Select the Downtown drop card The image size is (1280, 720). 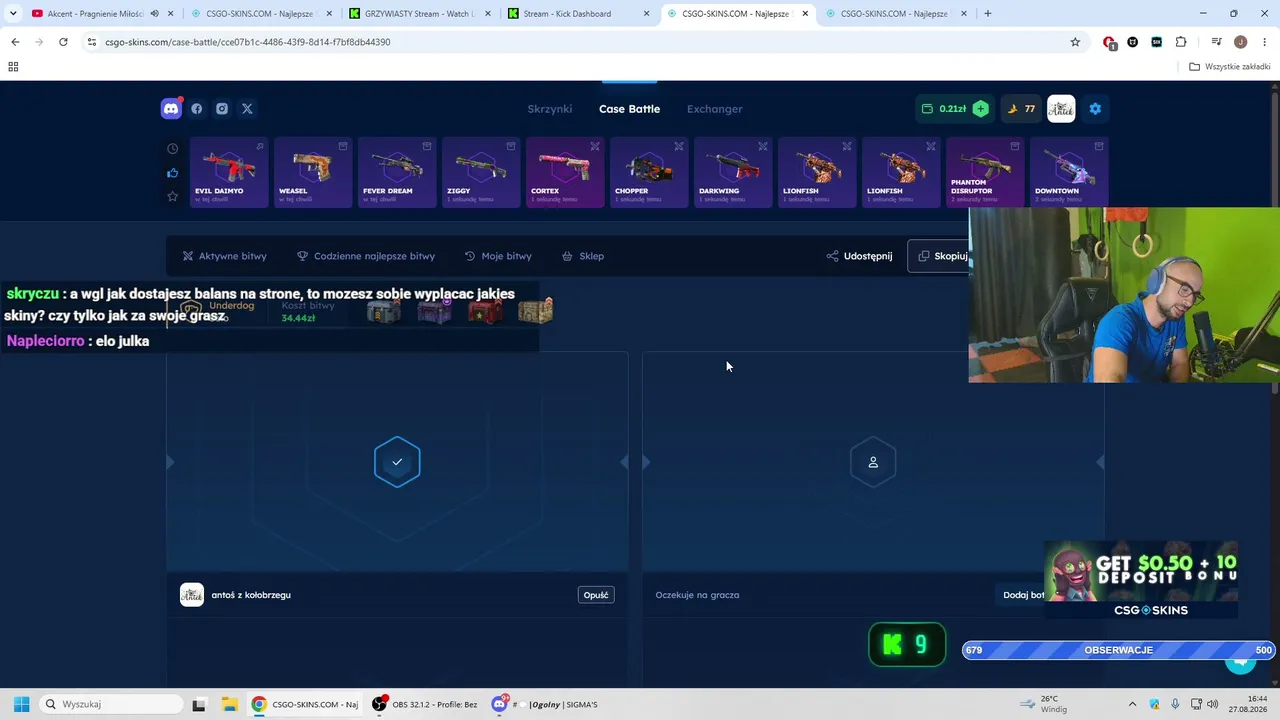1069,172
